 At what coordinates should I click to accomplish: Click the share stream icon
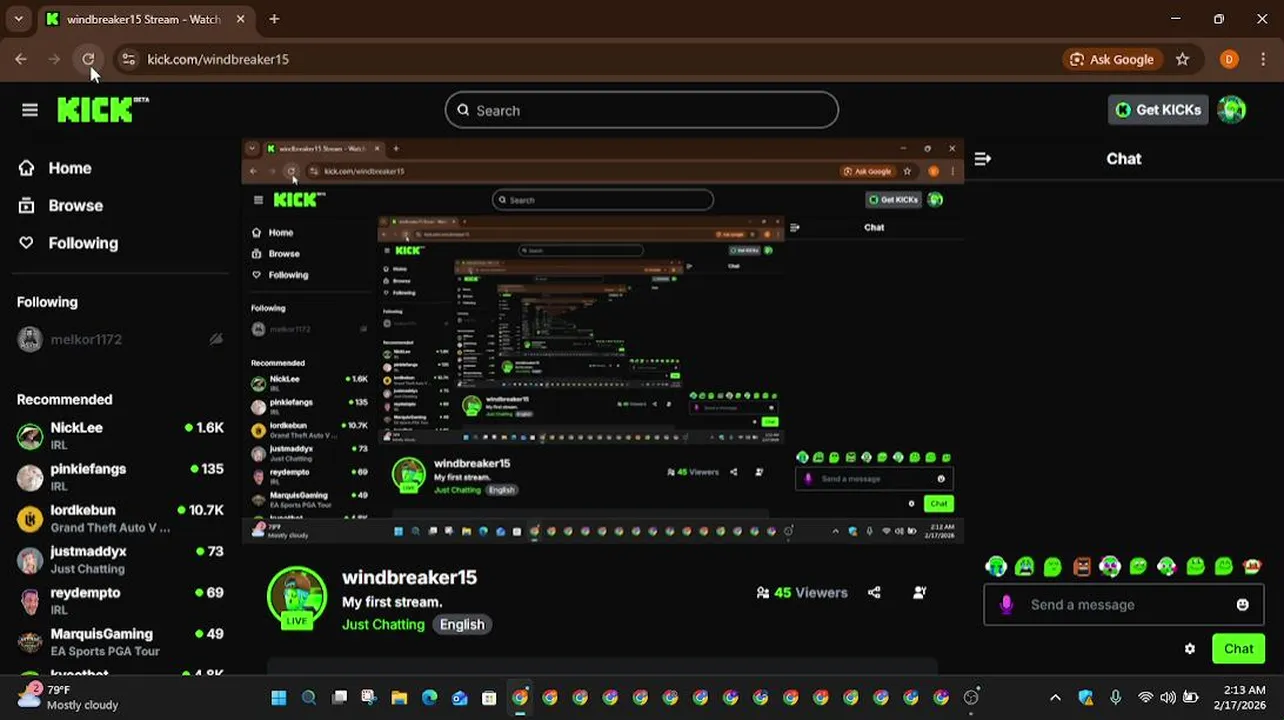[875, 592]
